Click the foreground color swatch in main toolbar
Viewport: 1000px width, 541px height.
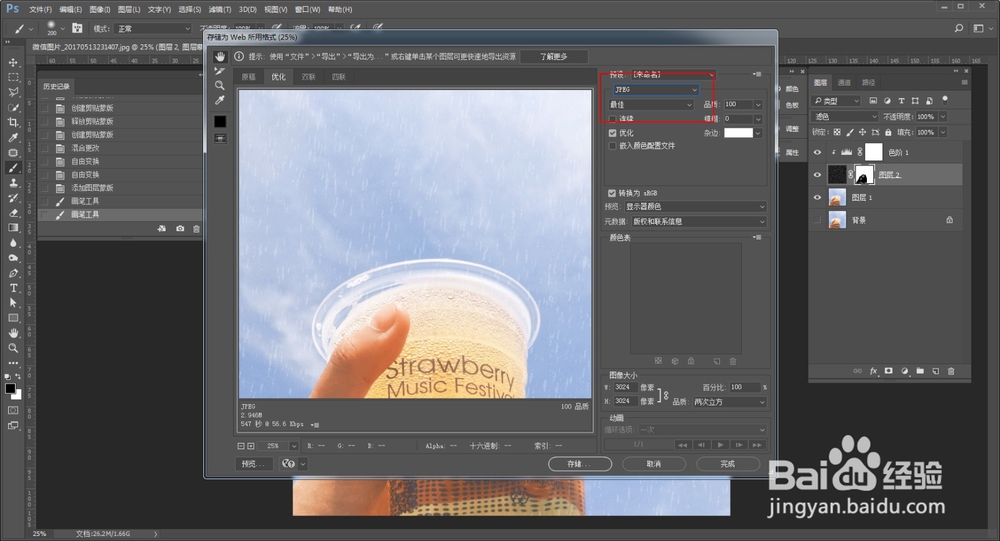10,389
